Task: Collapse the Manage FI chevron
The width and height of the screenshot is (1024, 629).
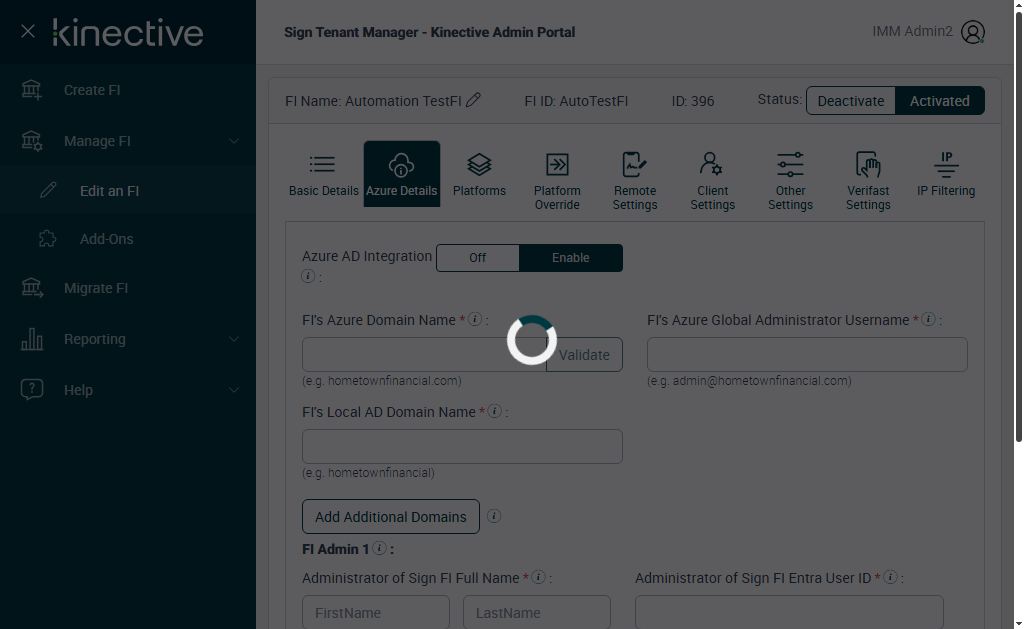Action: (233, 141)
